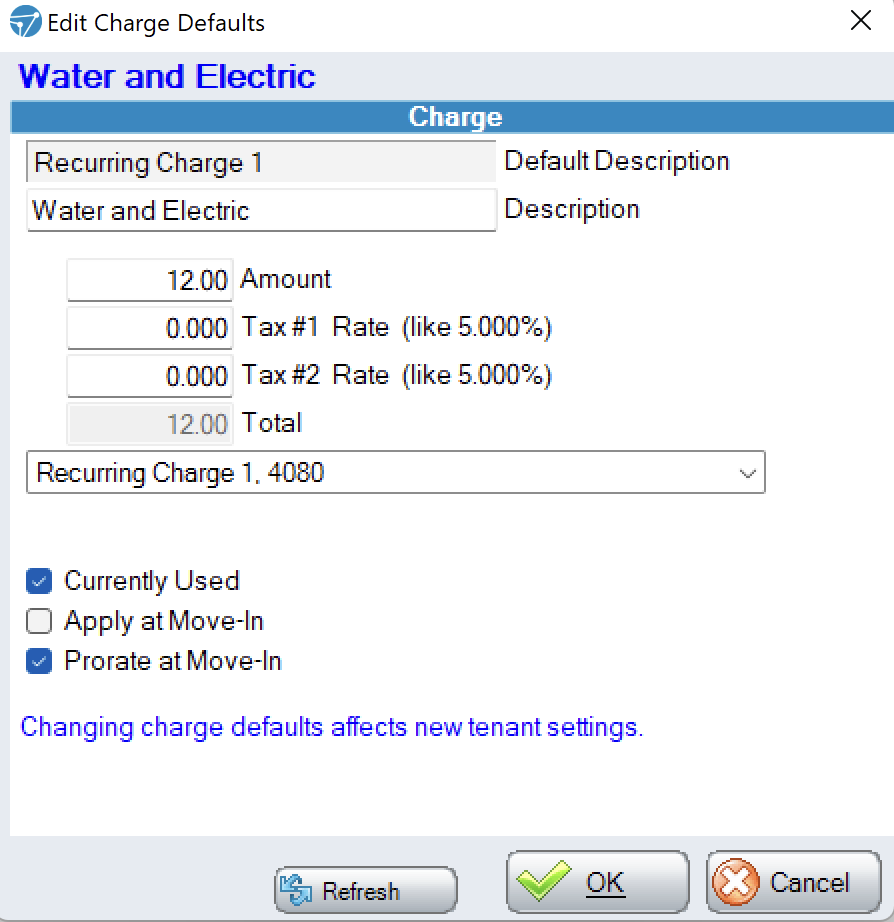Screen dimensions: 894x922
Task: Click the Tax #2 Rate input field
Action: 150,376
